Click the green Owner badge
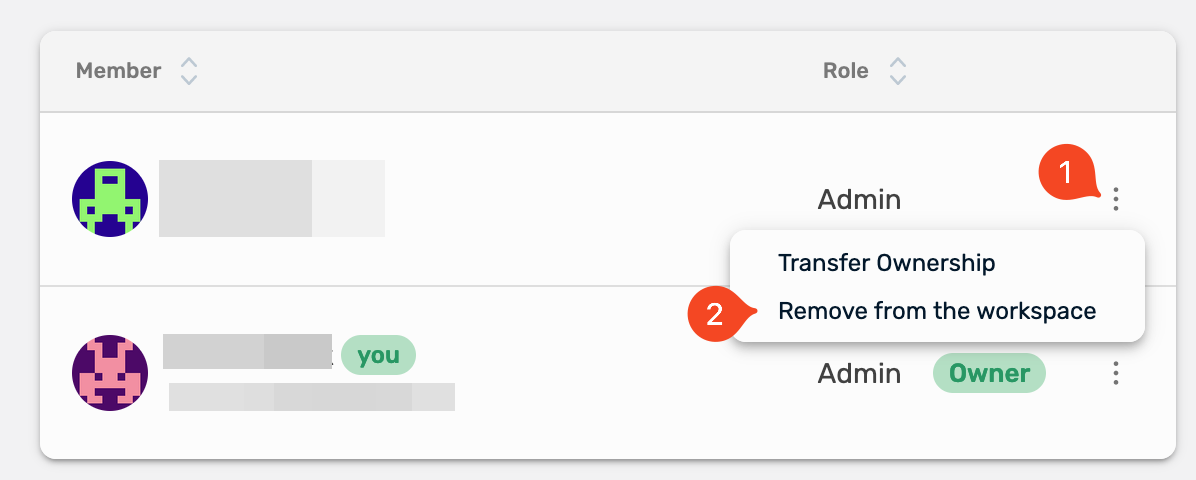This screenshot has height=480, width=1196. coord(989,373)
